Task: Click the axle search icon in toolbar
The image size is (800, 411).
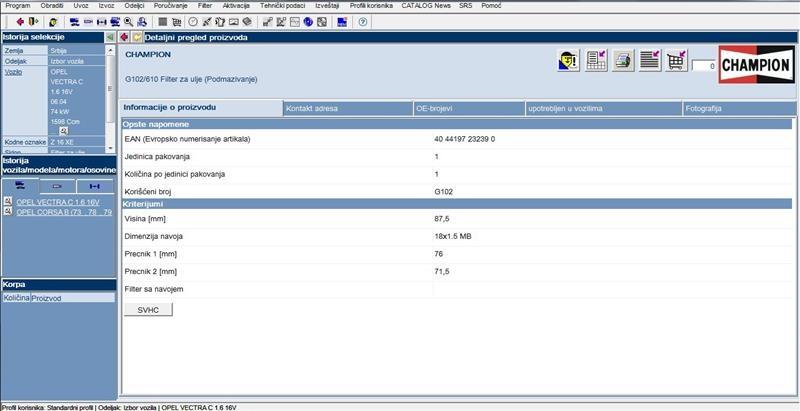Action: pos(102,21)
